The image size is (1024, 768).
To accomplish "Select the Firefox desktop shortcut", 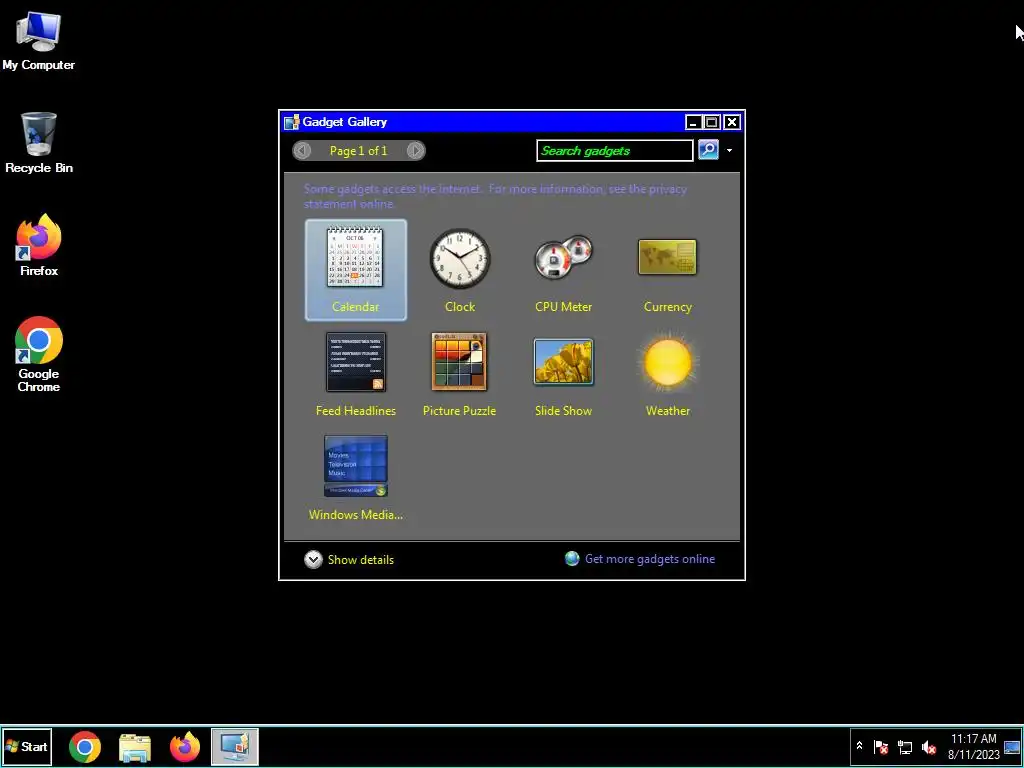I will click(x=39, y=246).
